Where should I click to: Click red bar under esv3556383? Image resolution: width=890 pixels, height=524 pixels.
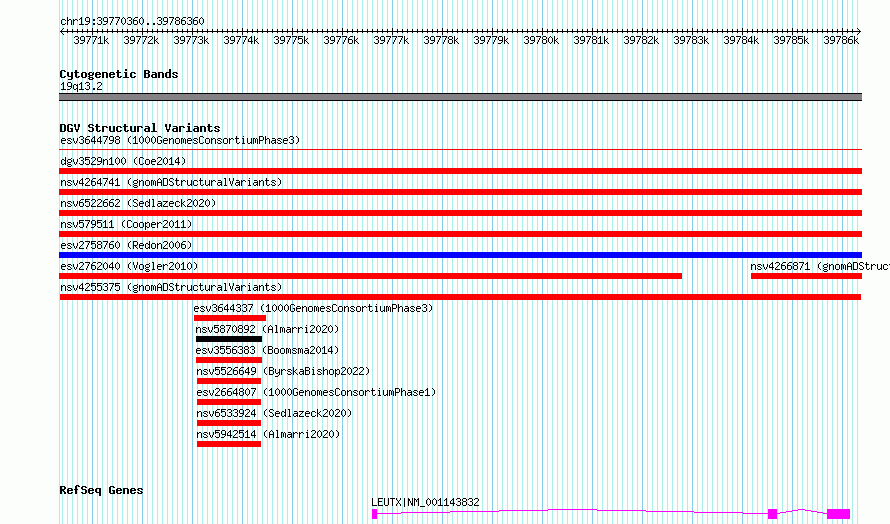(x=229, y=360)
